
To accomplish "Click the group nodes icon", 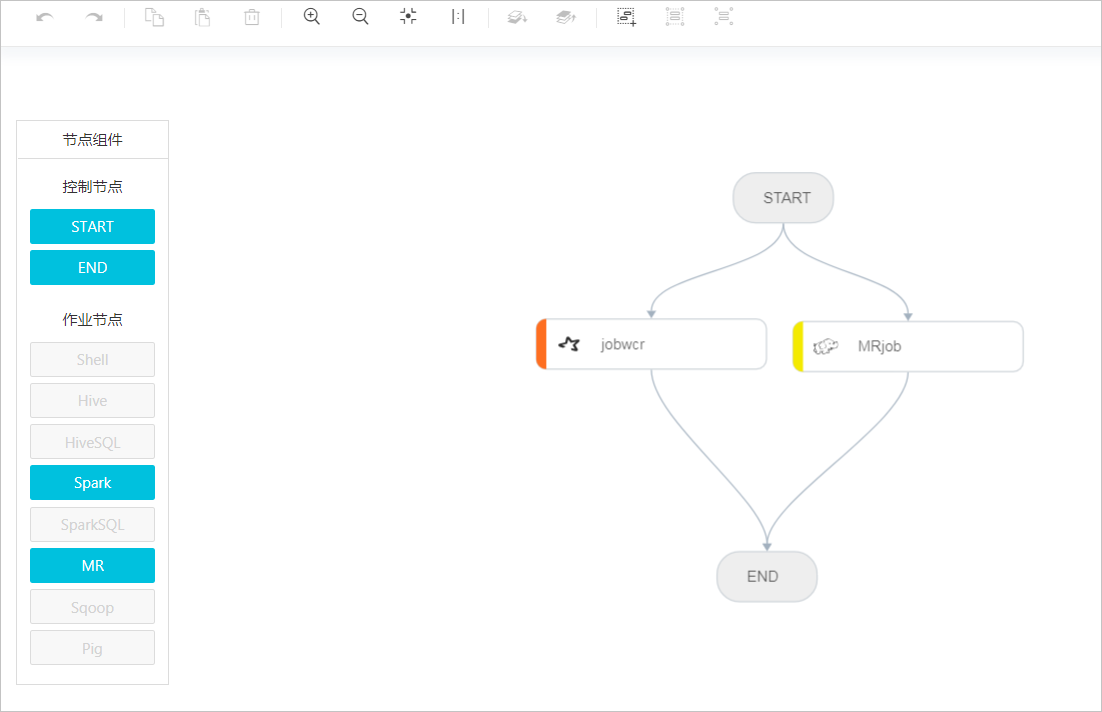I will (x=675, y=17).
